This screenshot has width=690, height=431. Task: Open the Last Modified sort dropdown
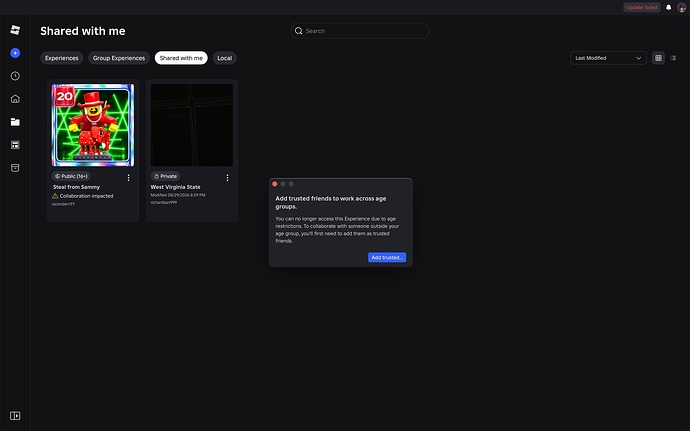608,58
